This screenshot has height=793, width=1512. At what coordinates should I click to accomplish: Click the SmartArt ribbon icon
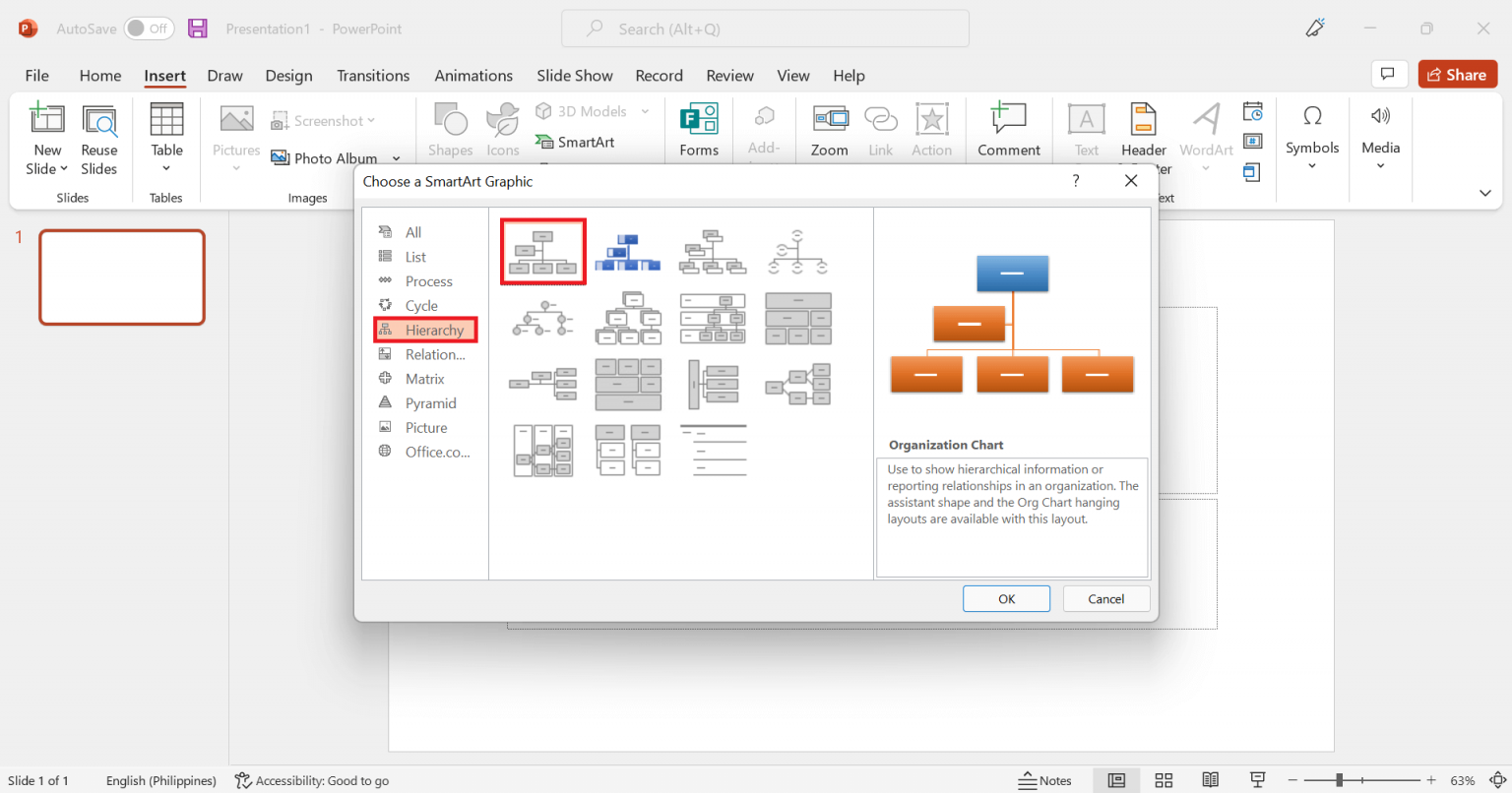575,141
